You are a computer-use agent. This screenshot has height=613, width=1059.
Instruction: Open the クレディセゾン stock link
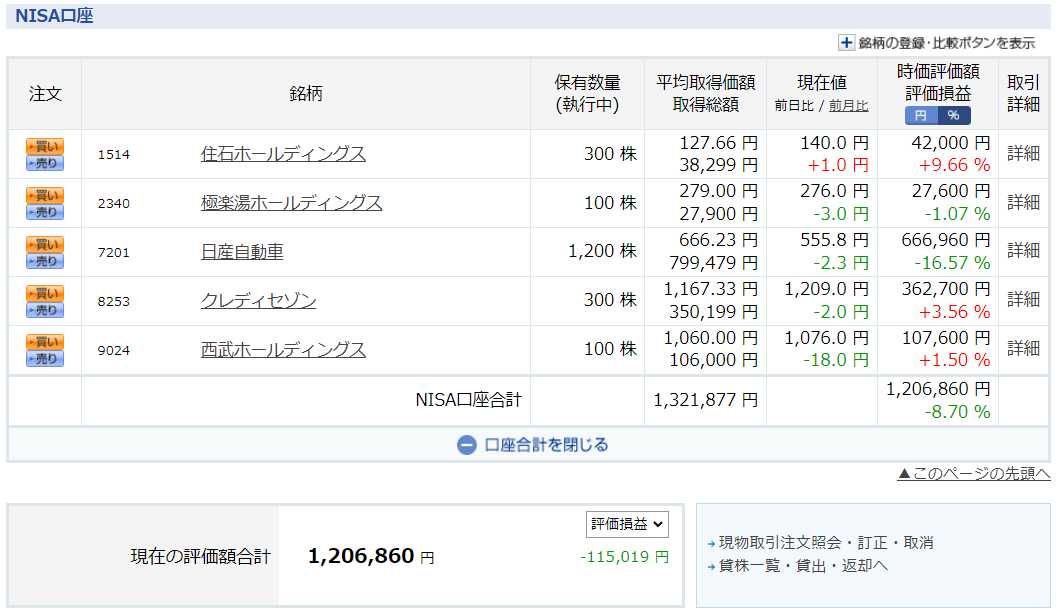258,300
